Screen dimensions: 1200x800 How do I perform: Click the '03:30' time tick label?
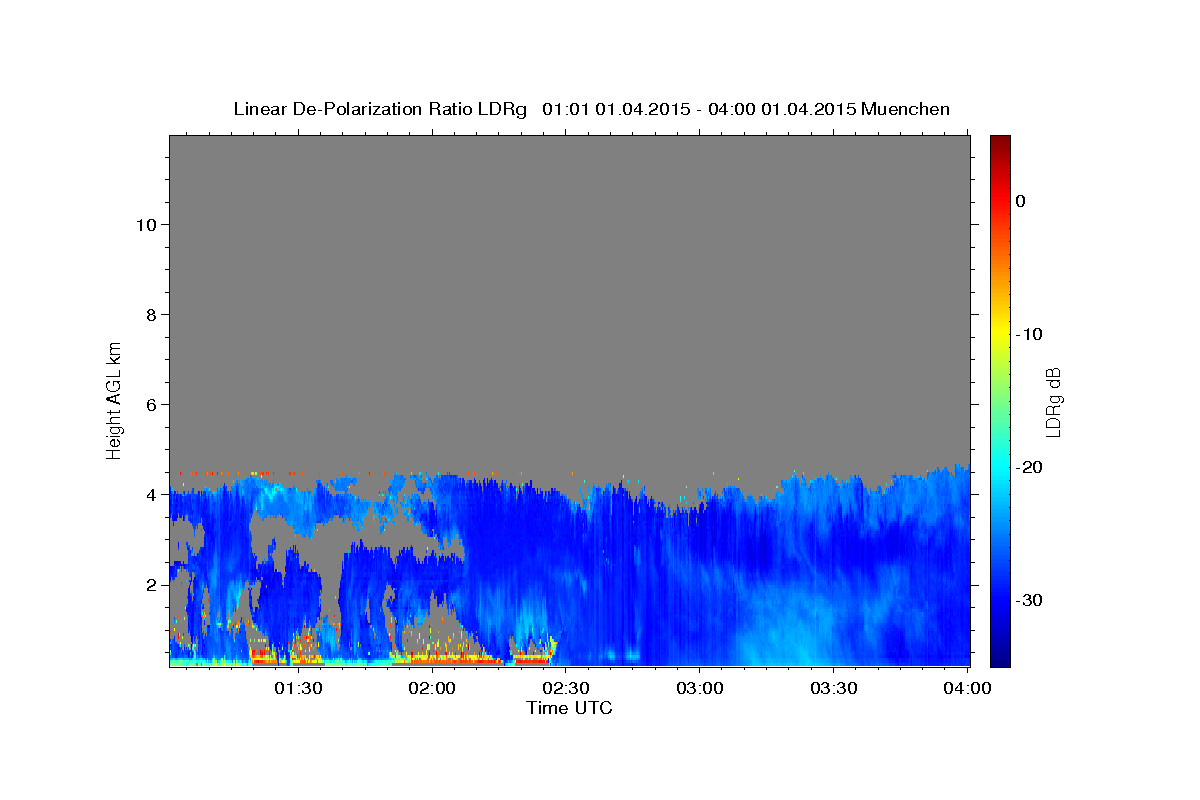(x=833, y=688)
